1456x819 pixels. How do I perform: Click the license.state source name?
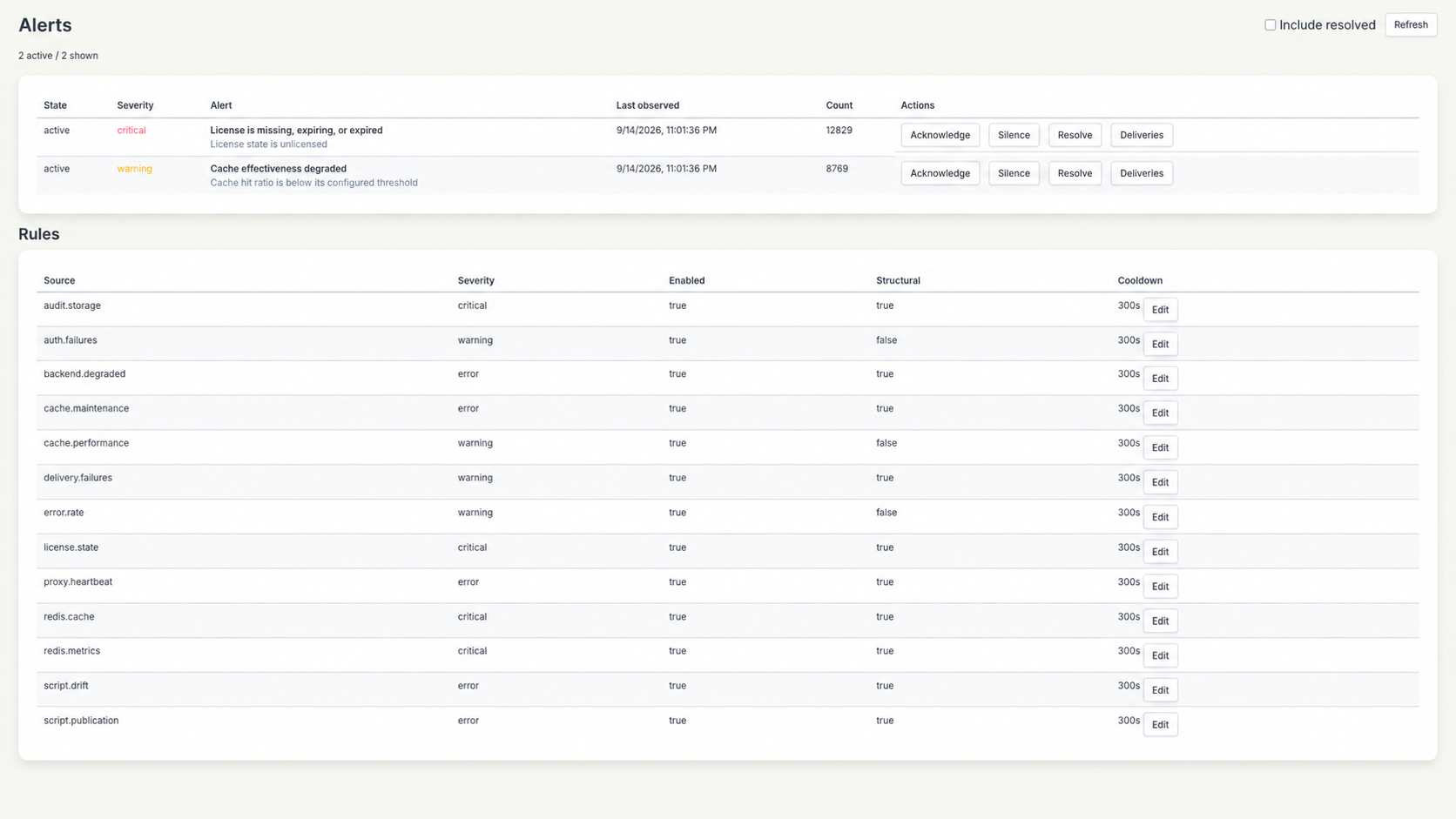coord(71,547)
